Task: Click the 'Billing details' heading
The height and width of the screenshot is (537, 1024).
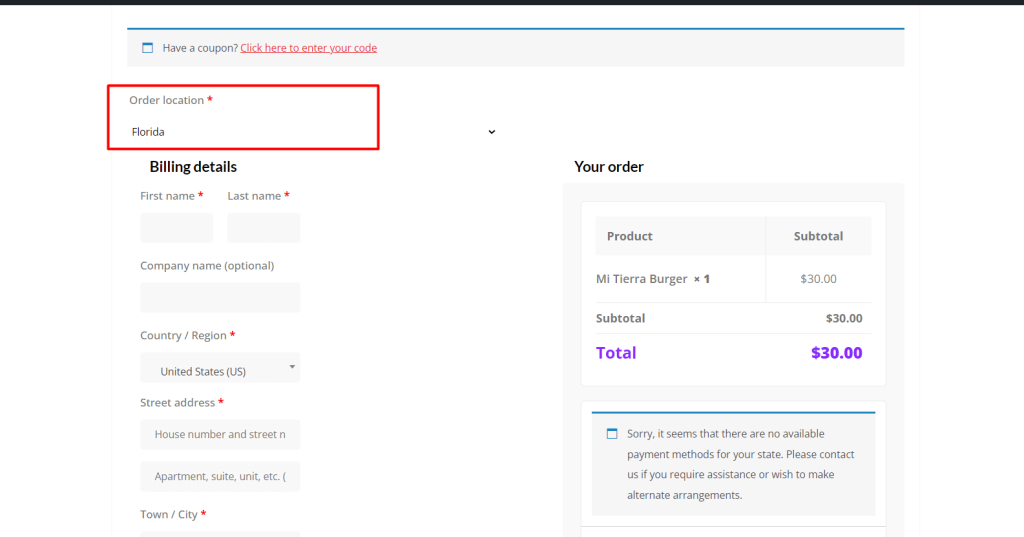Action: [193, 167]
